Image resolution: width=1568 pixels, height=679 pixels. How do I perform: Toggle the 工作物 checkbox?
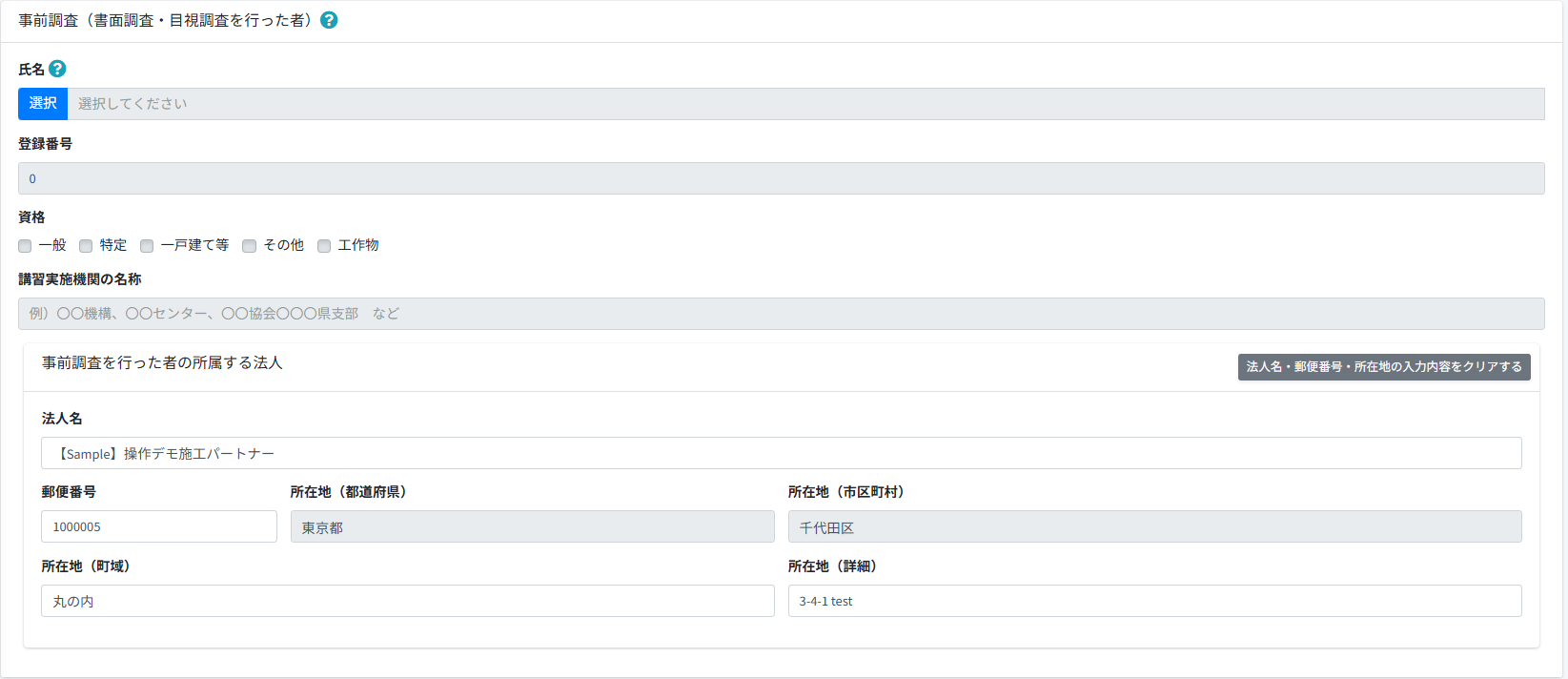(x=324, y=246)
